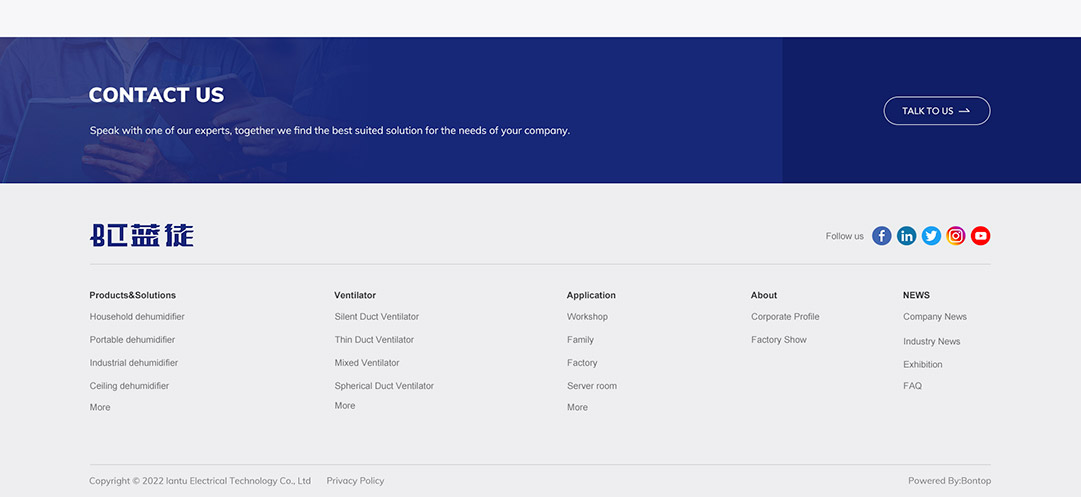Open Factory Show under About

tap(779, 340)
